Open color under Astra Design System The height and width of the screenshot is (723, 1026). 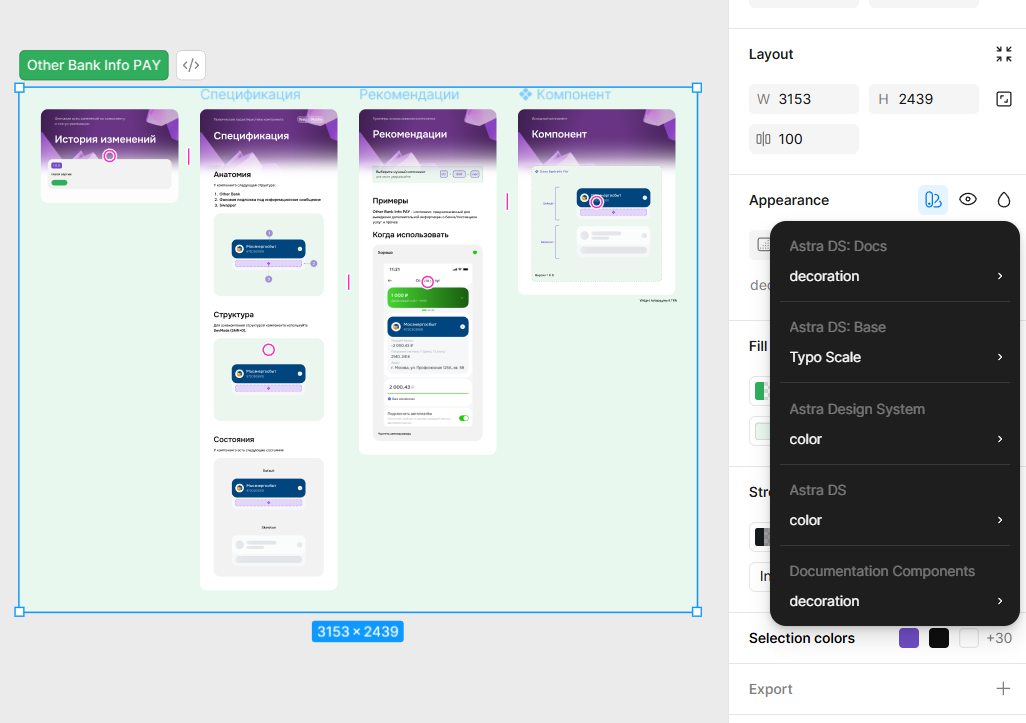pos(895,439)
